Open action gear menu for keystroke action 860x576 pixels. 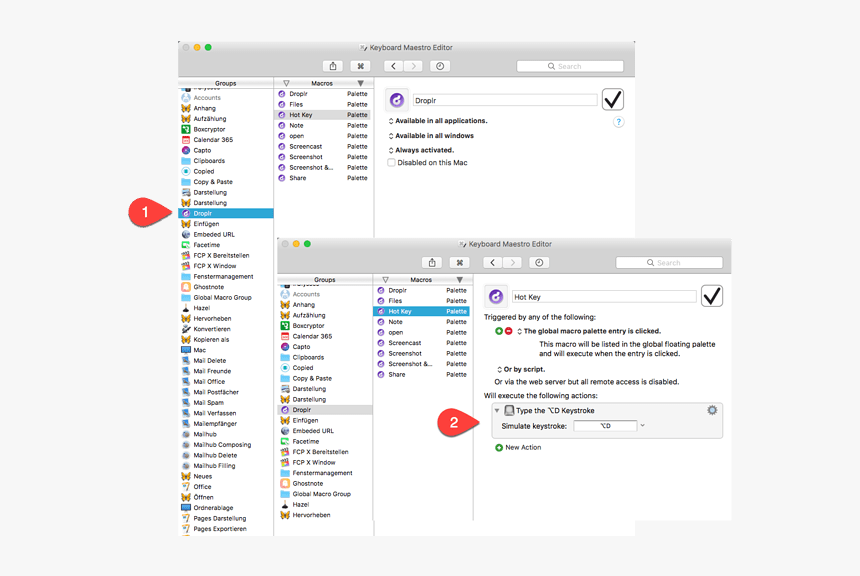click(x=712, y=410)
